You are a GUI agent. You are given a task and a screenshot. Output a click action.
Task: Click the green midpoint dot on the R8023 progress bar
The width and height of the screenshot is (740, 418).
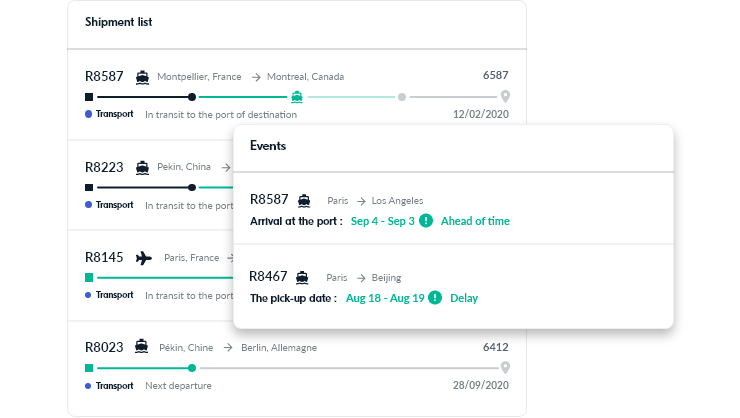coord(192,368)
